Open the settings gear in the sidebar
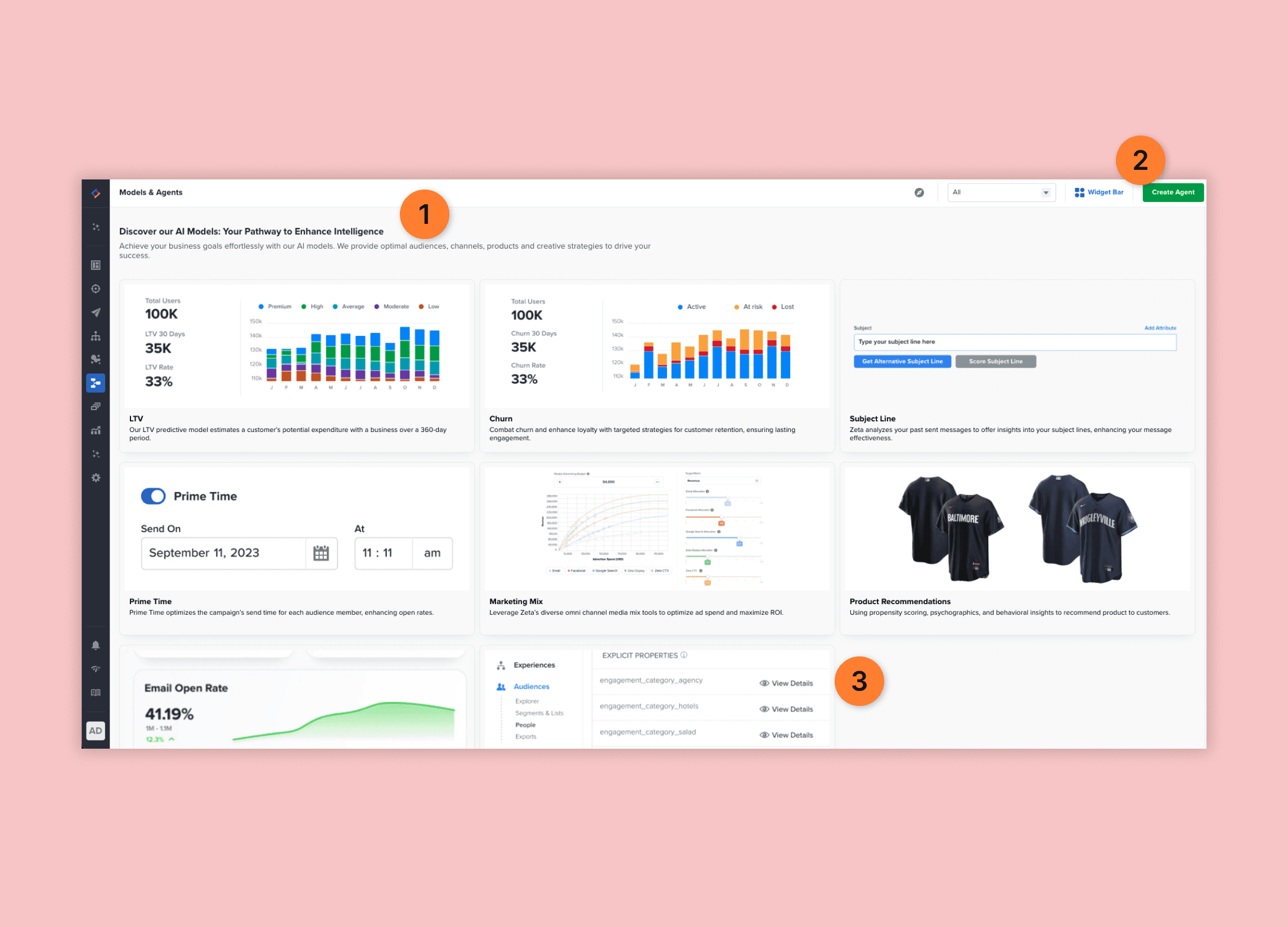The width and height of the screenshot is (1288, 927). (96, 478)
